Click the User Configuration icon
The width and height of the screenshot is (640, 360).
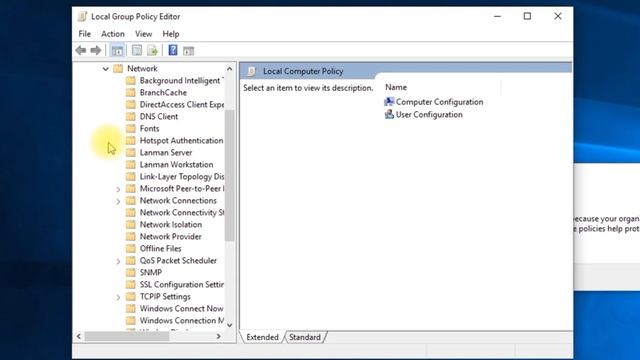click(389, 114)
